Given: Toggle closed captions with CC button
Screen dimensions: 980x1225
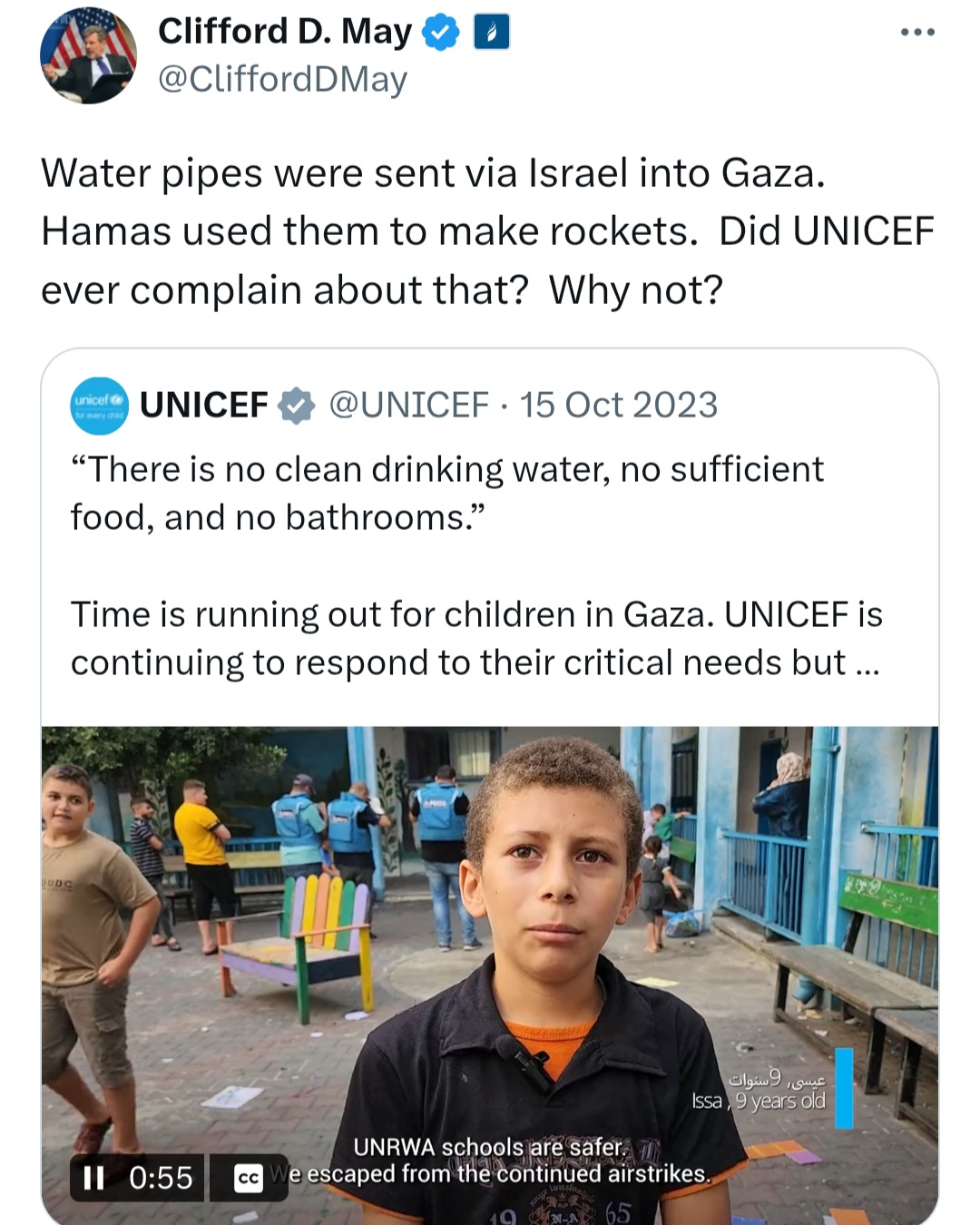Looking at the screenshot, I should pos(248,1178).
